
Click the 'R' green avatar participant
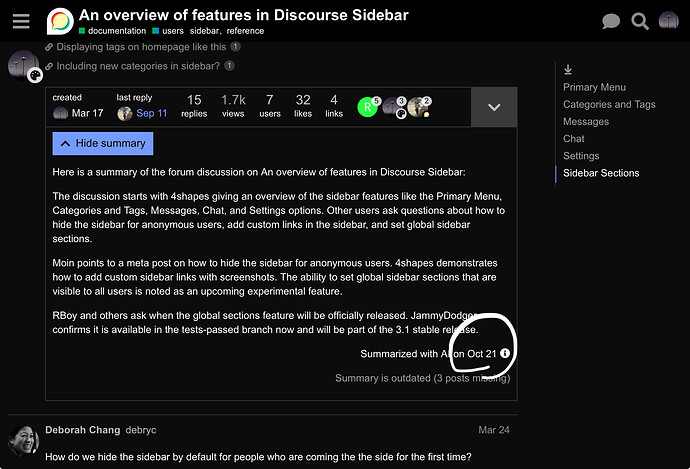(x=367, y=107)
